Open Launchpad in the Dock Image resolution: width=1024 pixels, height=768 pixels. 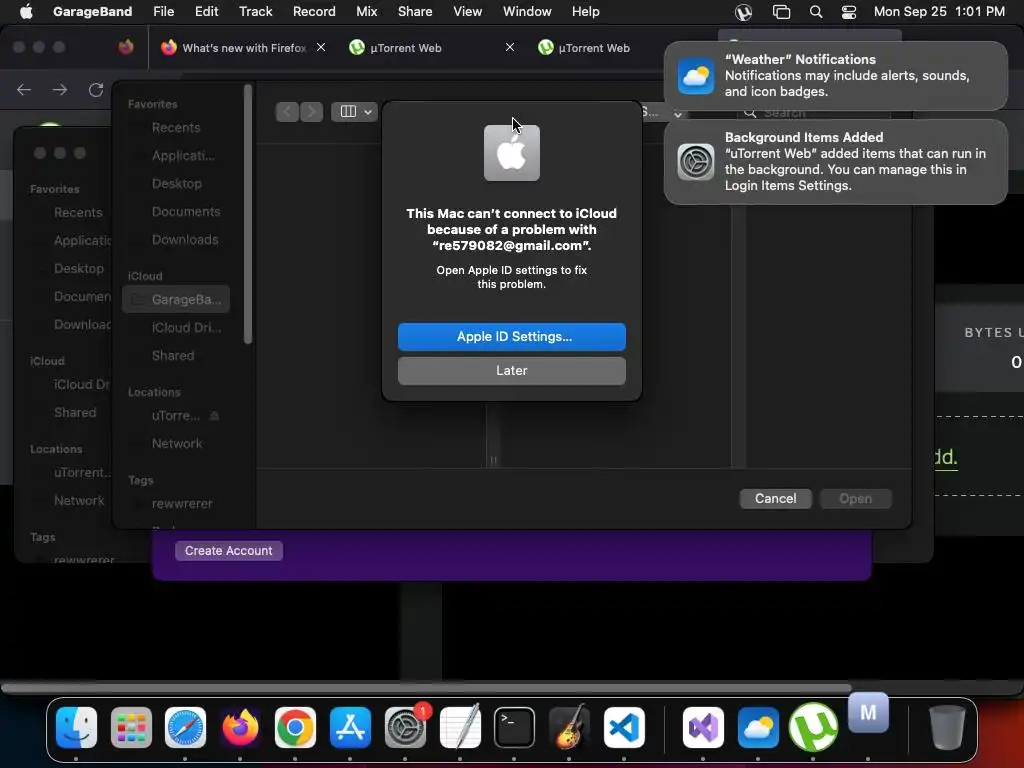[131, 727]
